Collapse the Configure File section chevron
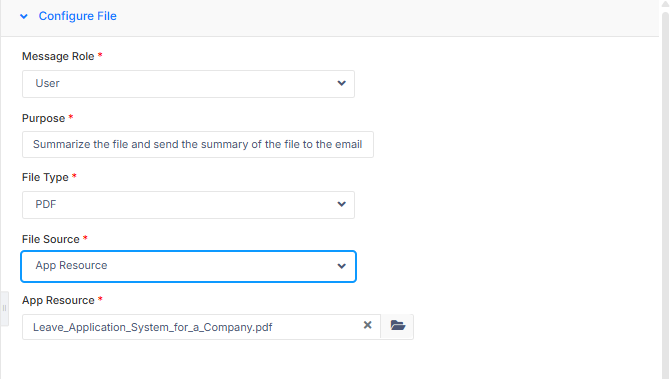 [24, 16]
